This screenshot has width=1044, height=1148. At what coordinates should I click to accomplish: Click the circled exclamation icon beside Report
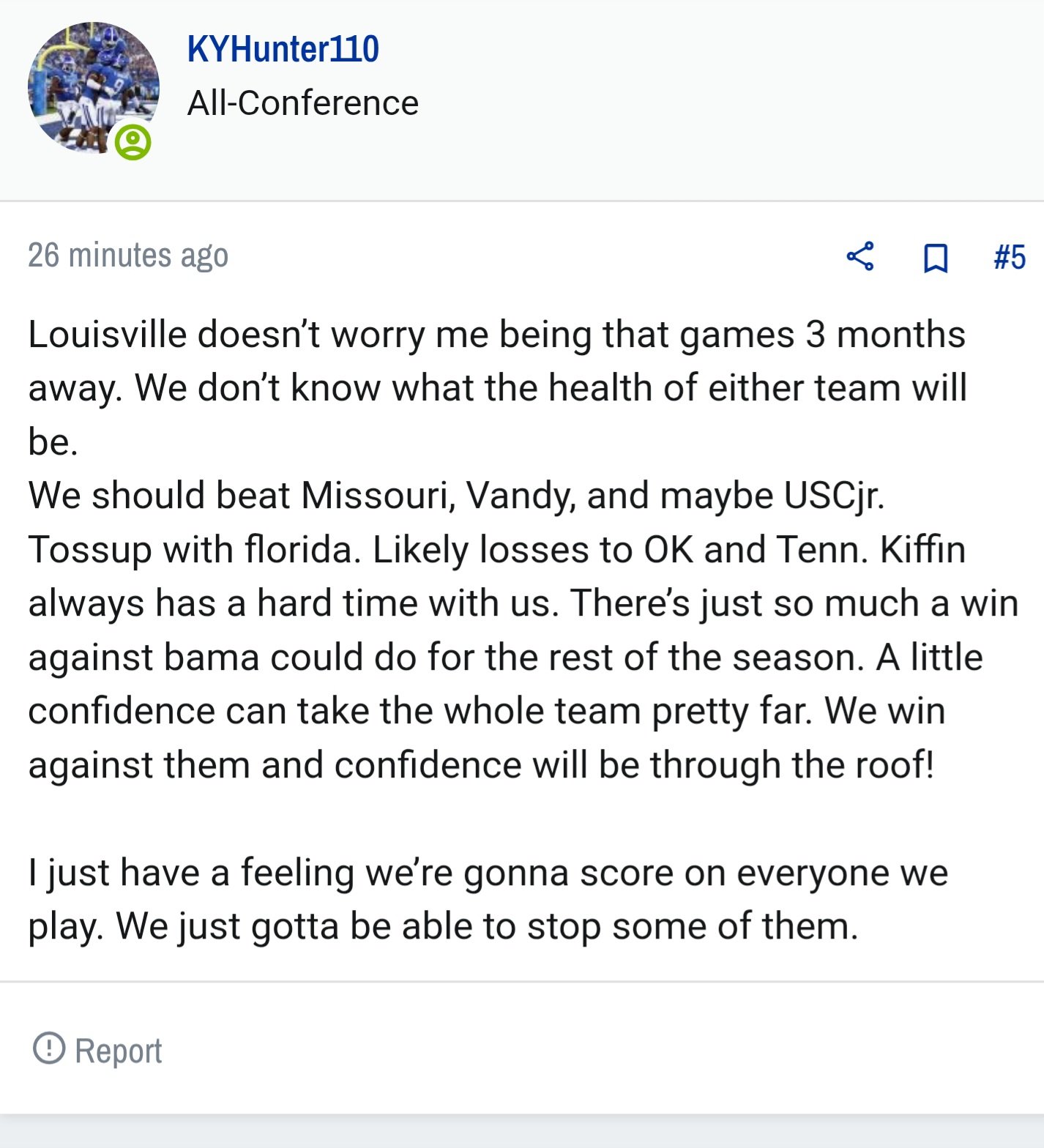pyautogui.click(x=49, y=1048)
